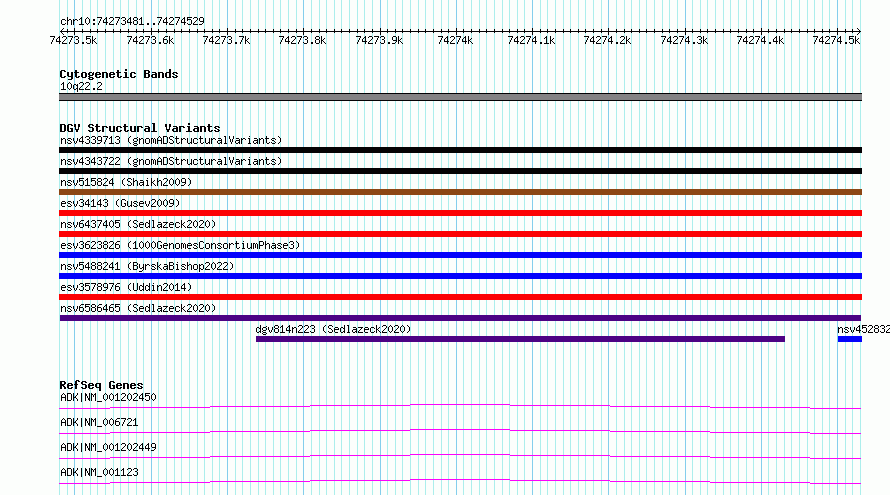Click the blue bar for esv3623826
This screenshot has height=495, width=890.
tap(460, 255)
